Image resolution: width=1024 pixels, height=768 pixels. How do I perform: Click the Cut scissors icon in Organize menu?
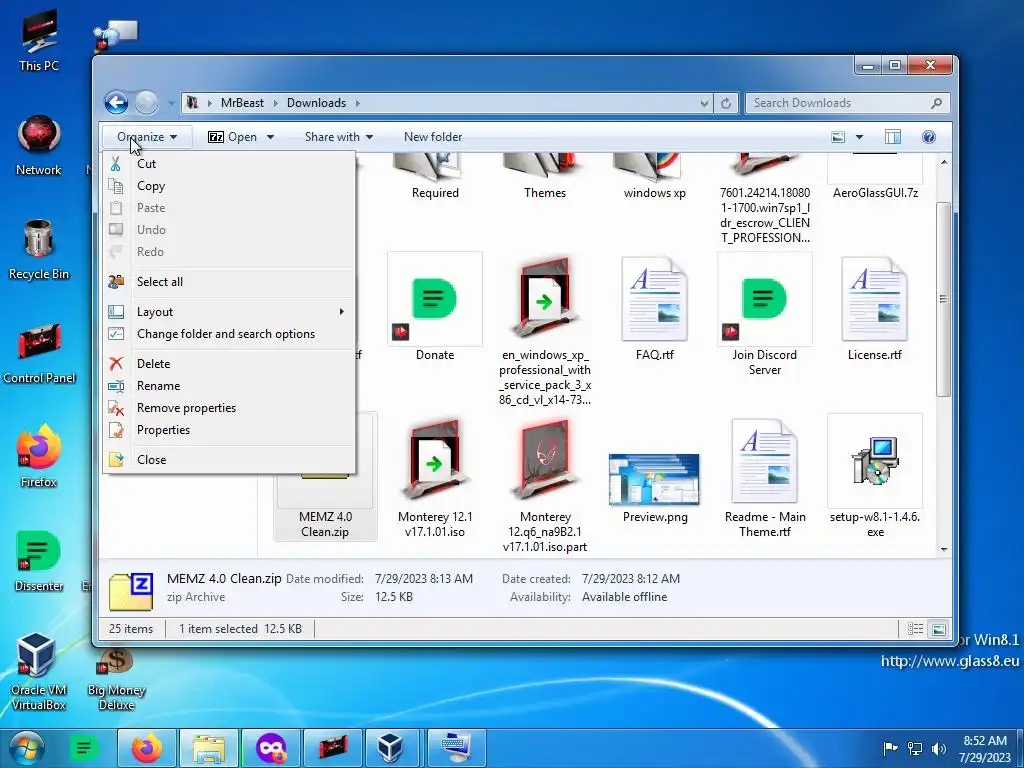click(x=116, y=164)
